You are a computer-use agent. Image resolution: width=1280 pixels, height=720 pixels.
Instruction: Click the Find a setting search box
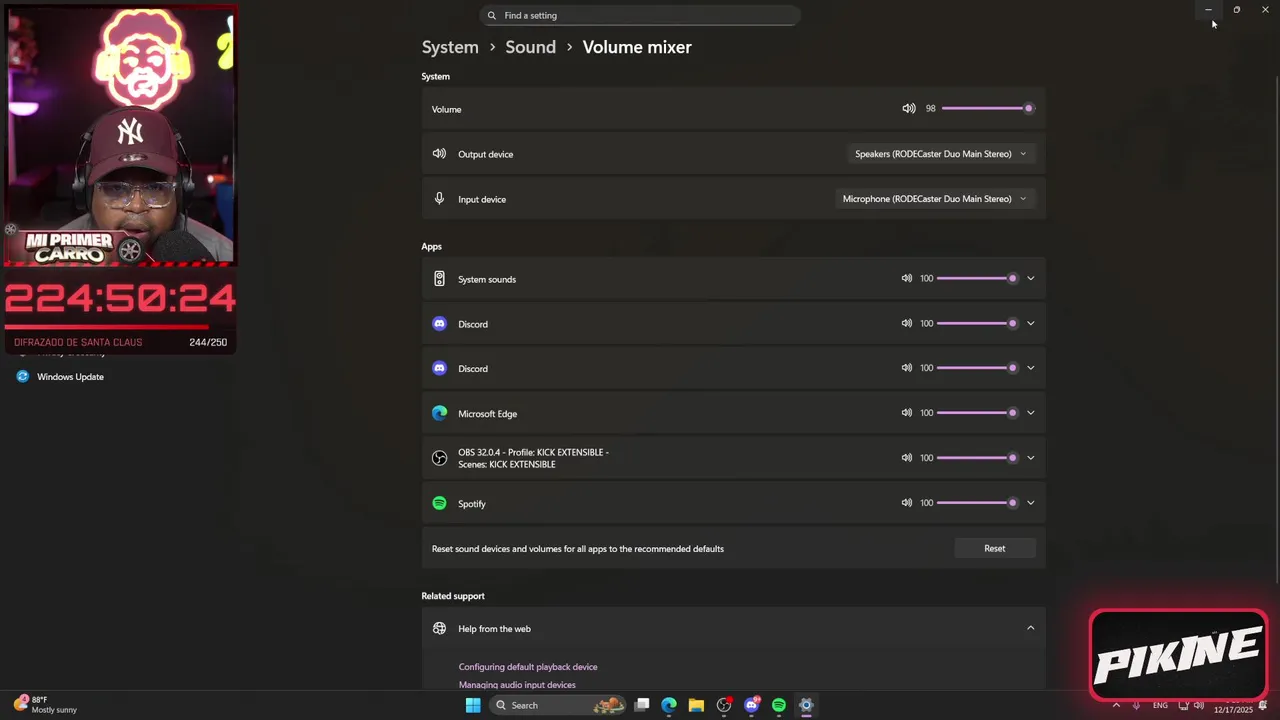click(640, 15)
